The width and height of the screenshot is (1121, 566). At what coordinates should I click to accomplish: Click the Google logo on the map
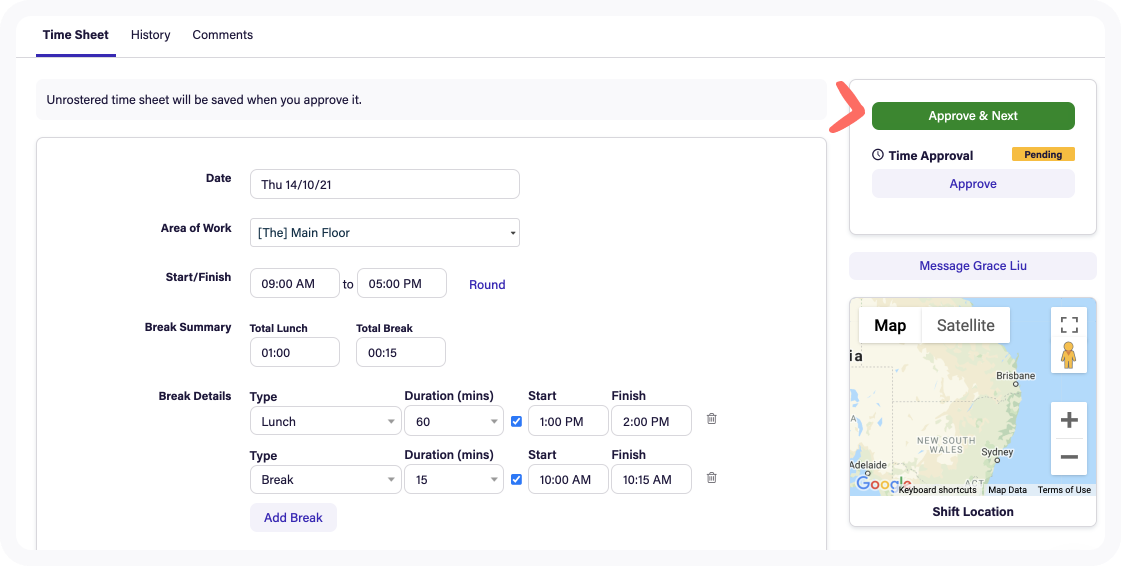(x=883, y=485)
